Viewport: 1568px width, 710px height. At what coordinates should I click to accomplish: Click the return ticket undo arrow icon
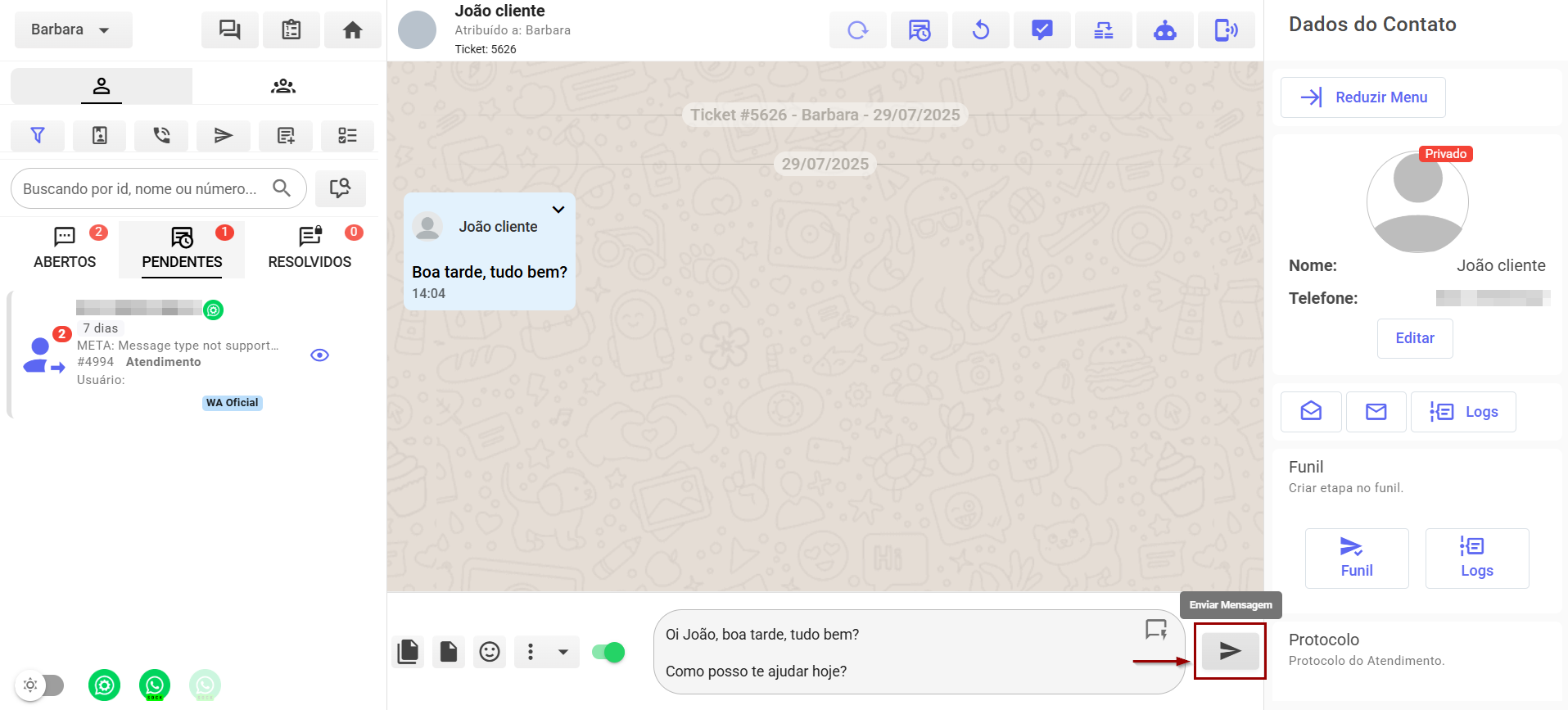980,31
